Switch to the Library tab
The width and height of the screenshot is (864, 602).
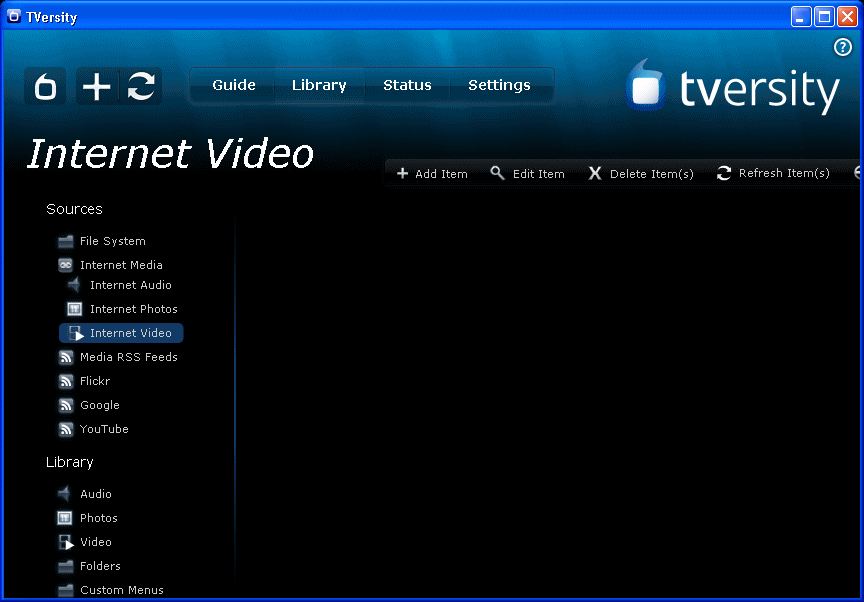coord(319,85)
